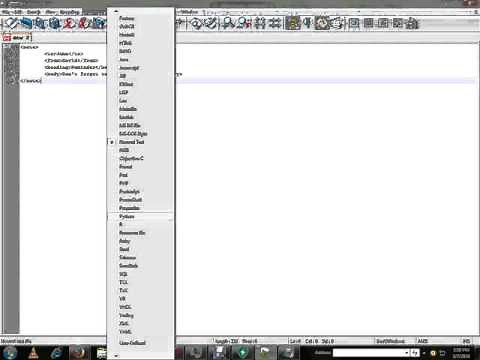Choose Javascript from the language list

(x=140, y=68)
